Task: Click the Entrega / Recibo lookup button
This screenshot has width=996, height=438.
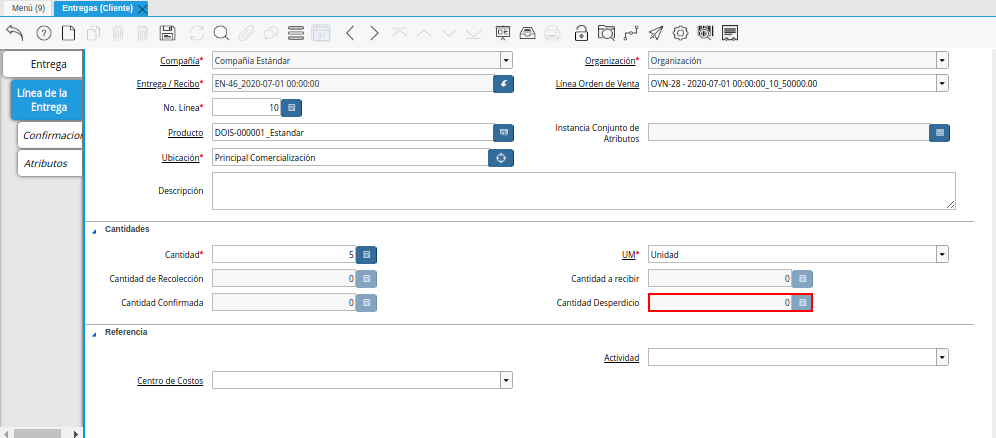Action: pos(503,84)
